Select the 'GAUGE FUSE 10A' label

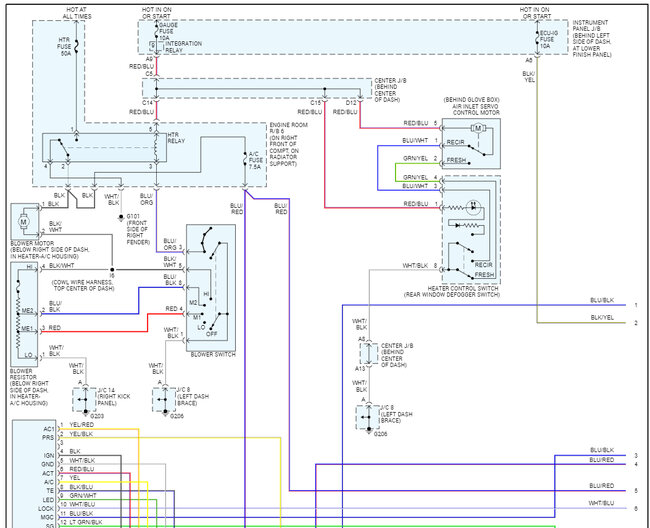coord(168,31)
